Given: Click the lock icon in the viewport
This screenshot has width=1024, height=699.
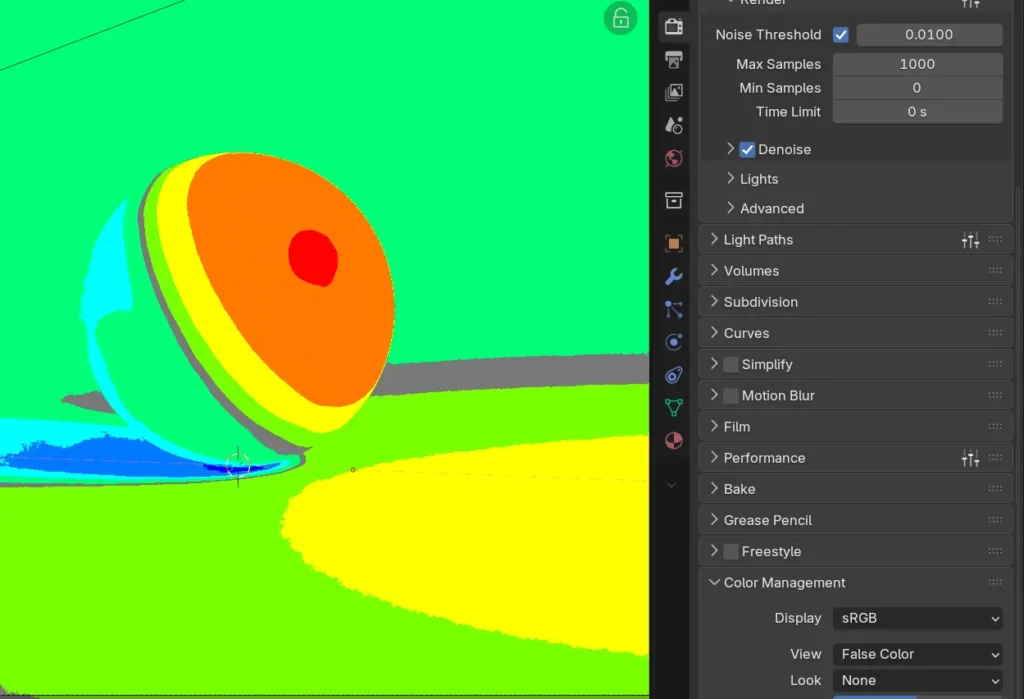Looking at the screenshot, I should coord(621,18).
